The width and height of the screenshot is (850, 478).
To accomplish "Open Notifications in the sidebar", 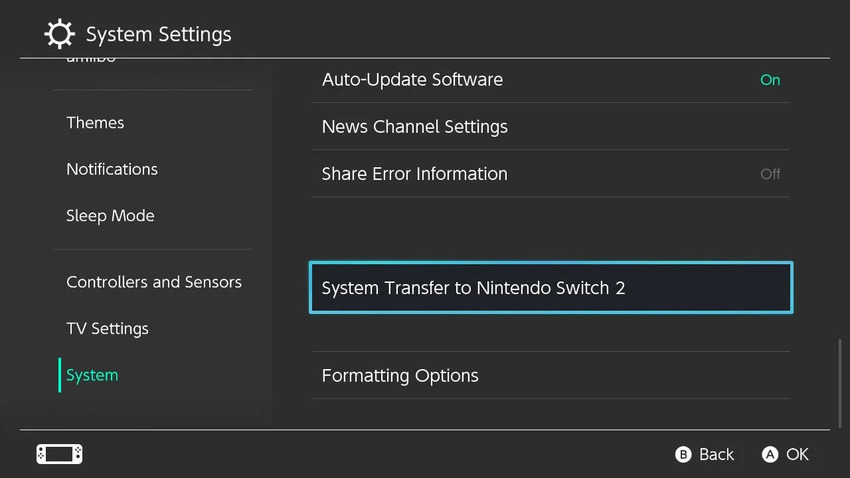I will tap(112, 169).
